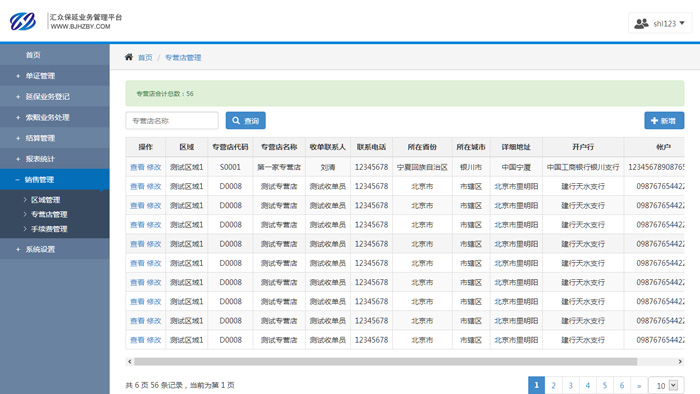Click the 专营店名称 search input field
This screenshot has width=700, height=394.
pyautogui.click(x=172, y=120)
